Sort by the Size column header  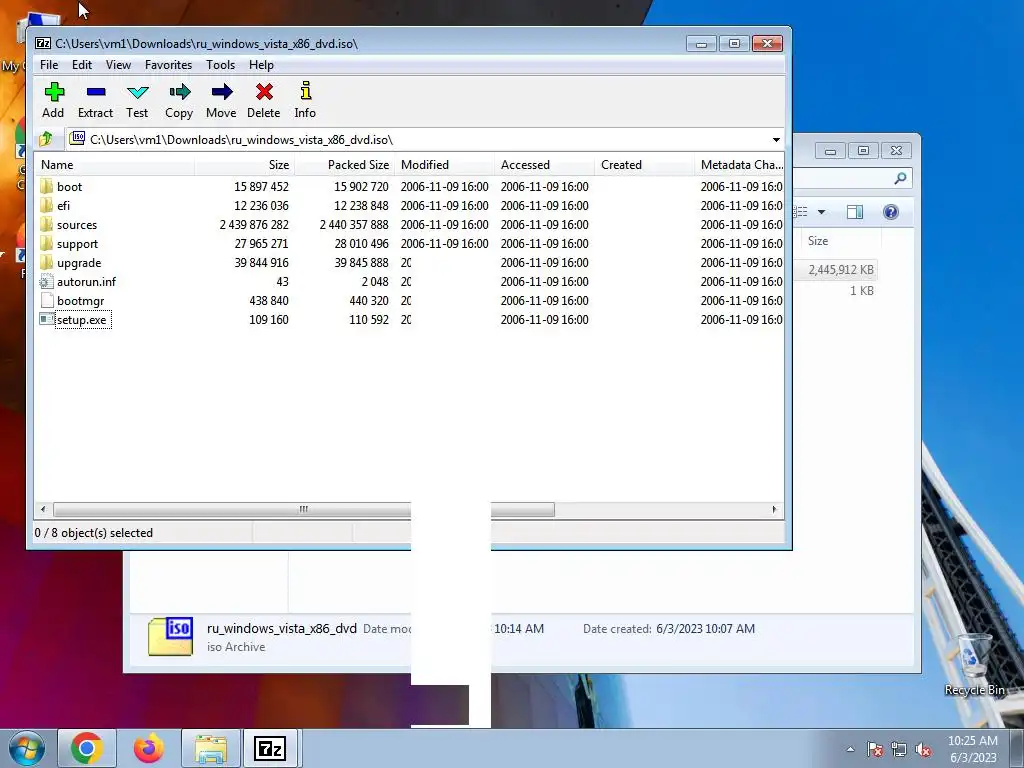[x=244, y=165]
